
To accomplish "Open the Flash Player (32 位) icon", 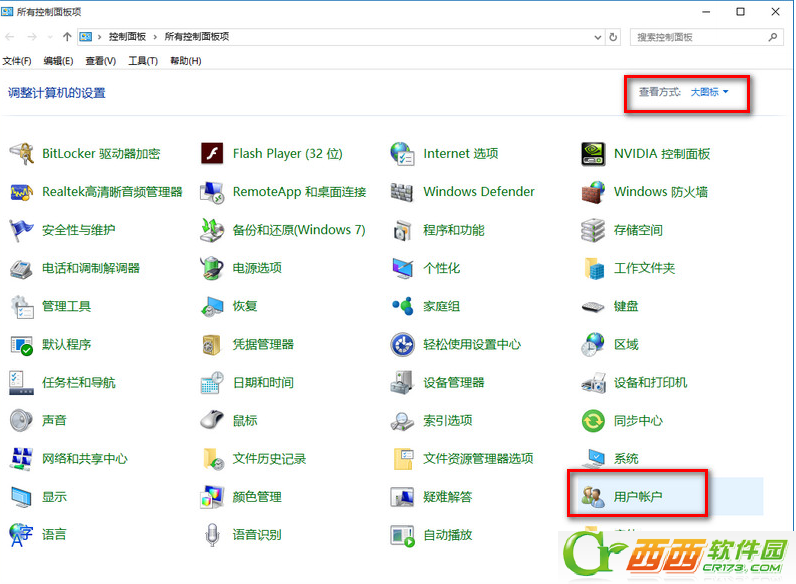I will pyautogui.click(x=212, y=153).
